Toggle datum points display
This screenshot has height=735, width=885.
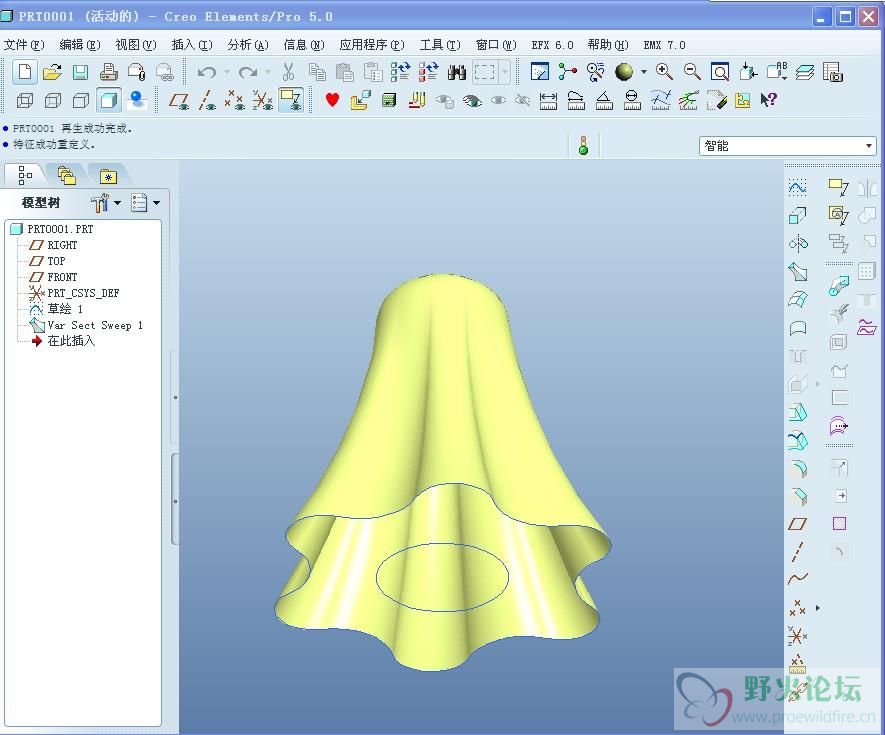(x=234, y=100)
